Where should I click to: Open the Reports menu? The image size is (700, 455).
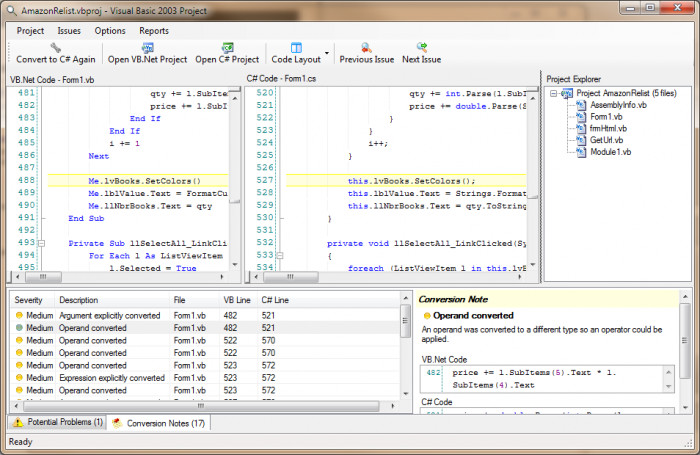[x=154, y=31]
